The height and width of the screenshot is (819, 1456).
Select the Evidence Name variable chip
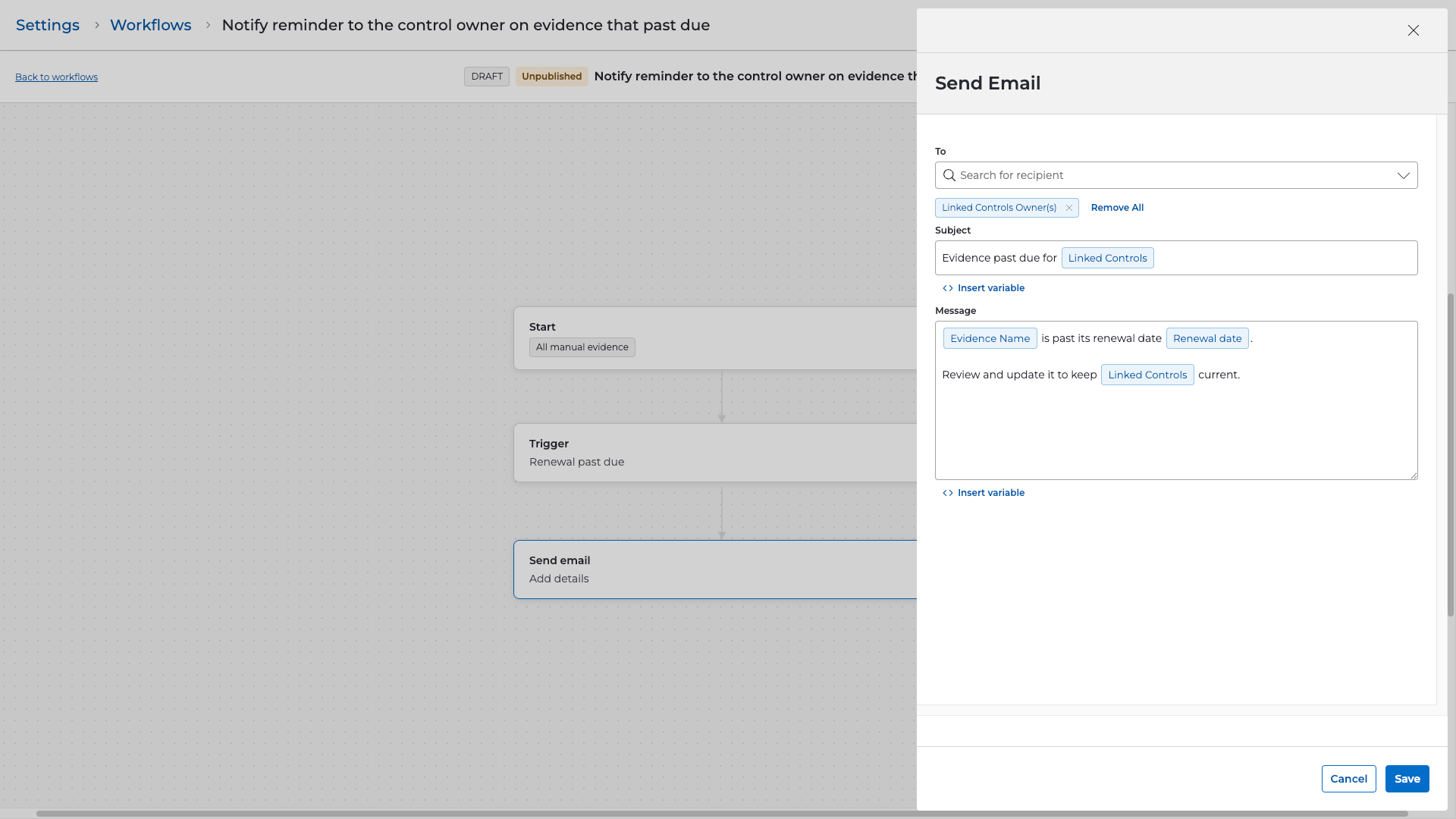point(990,338)
